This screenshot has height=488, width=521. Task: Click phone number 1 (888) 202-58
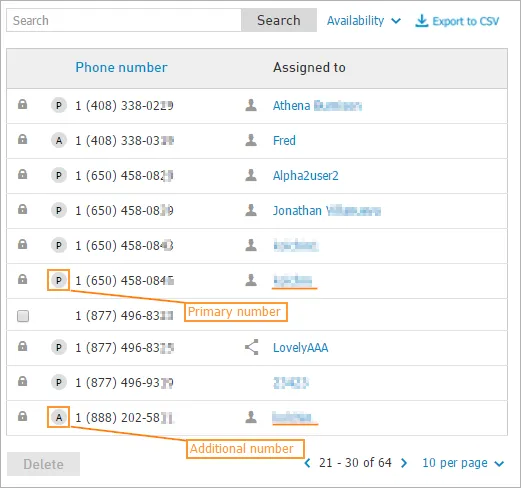124,417
